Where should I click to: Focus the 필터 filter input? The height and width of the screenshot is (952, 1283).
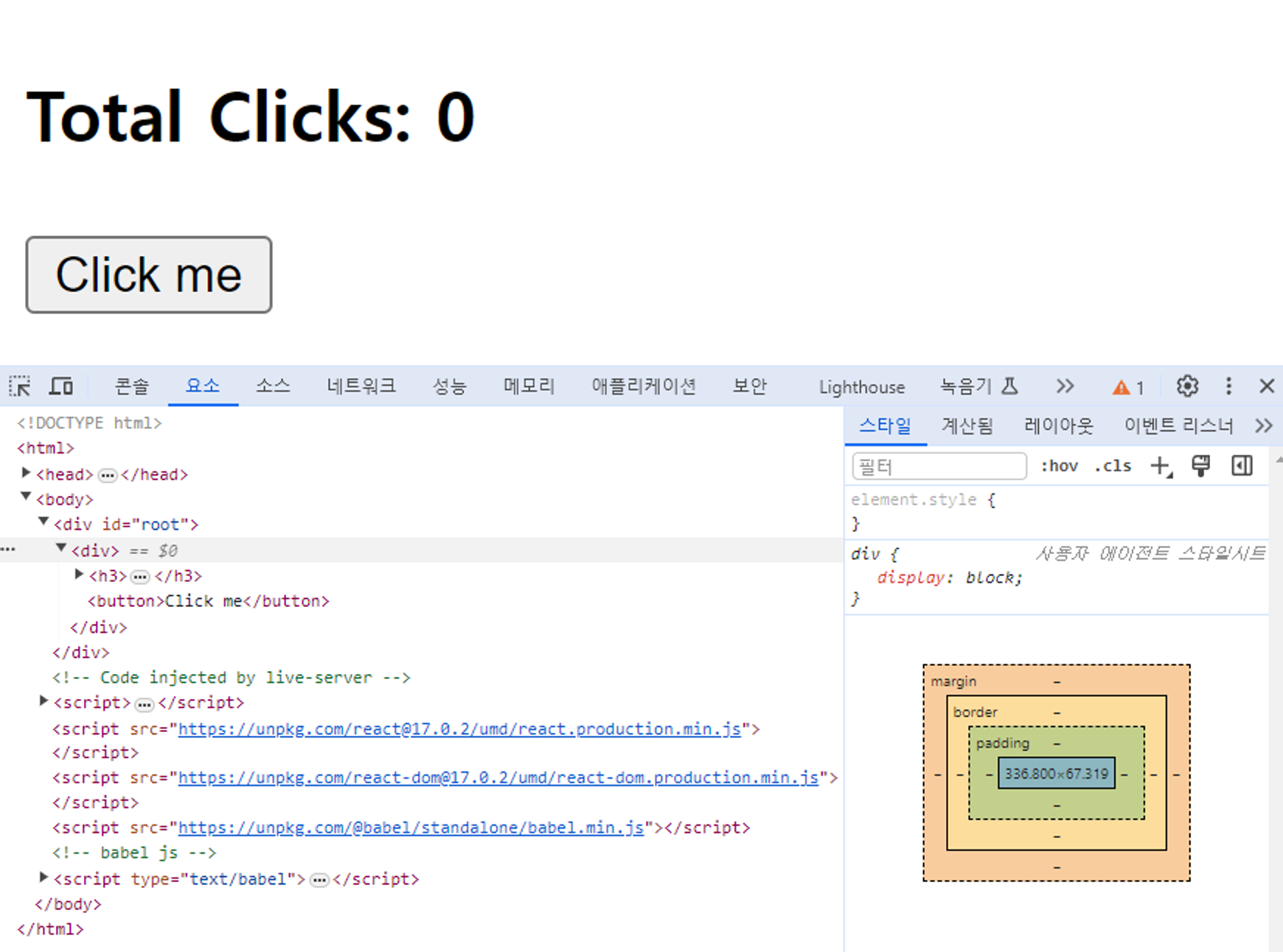pos(939,467)
